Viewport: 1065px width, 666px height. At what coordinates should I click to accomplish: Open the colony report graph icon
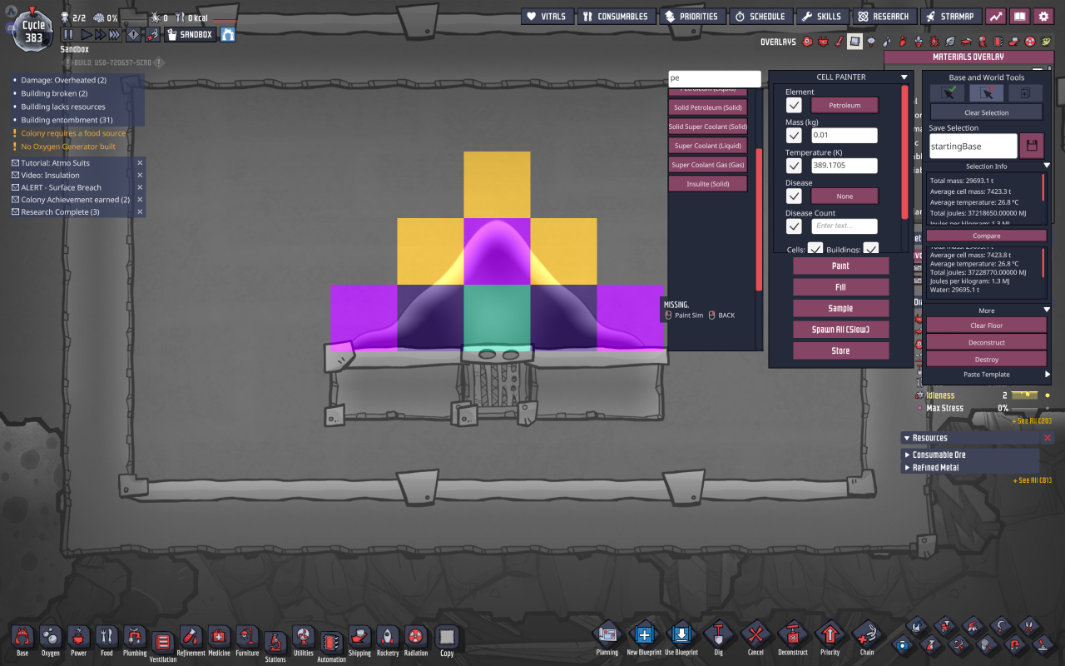[996, 16]
